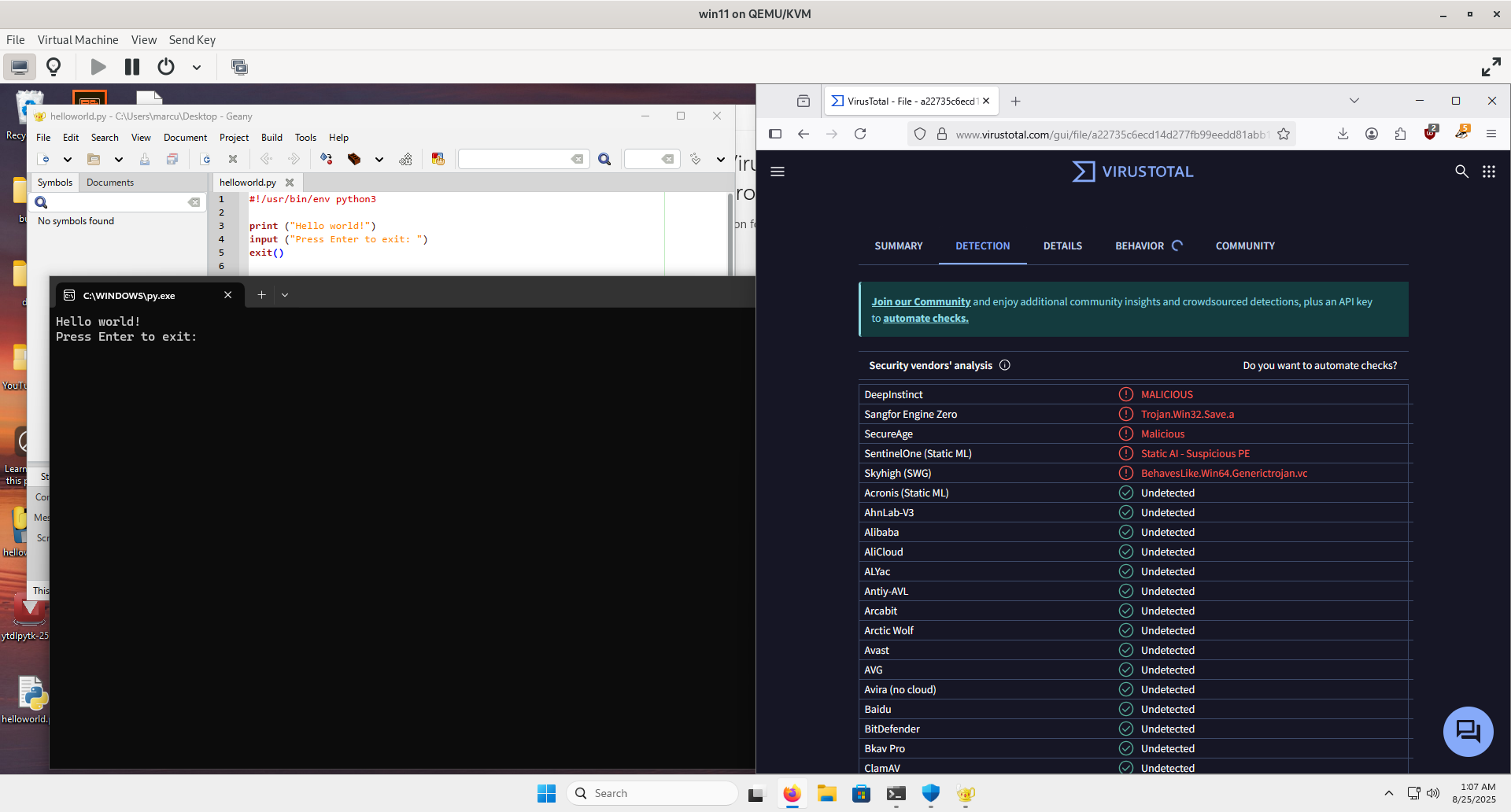The width and height of the screenshot is (1511, 812).
Task: Open the Geany Build menu
Action: click(x=272, y=137)
